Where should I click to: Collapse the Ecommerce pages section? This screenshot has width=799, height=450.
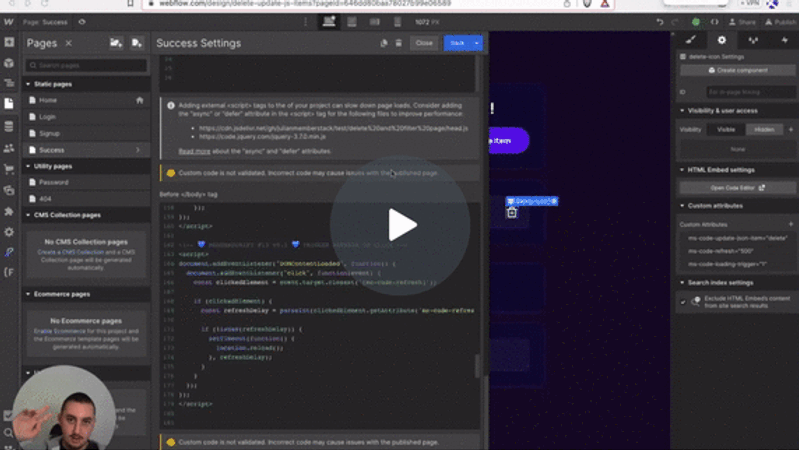tap(28, 294)
